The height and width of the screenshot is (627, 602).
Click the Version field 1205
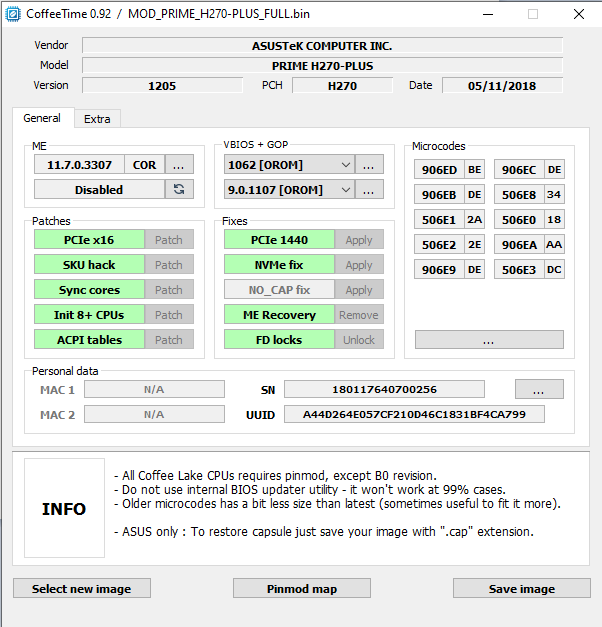tap(162, 85)
